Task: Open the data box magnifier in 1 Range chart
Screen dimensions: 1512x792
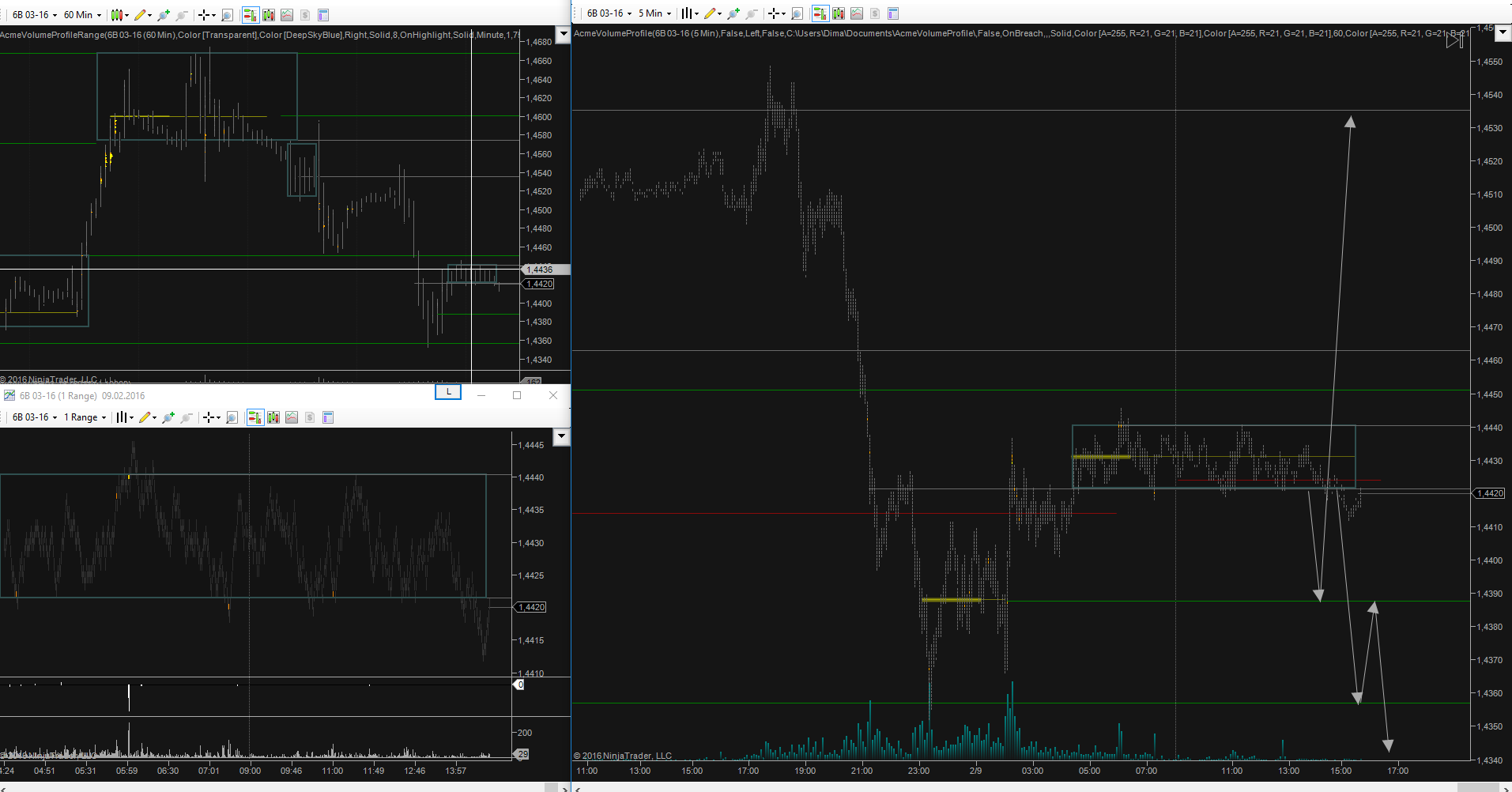Action: pos(232,417)
